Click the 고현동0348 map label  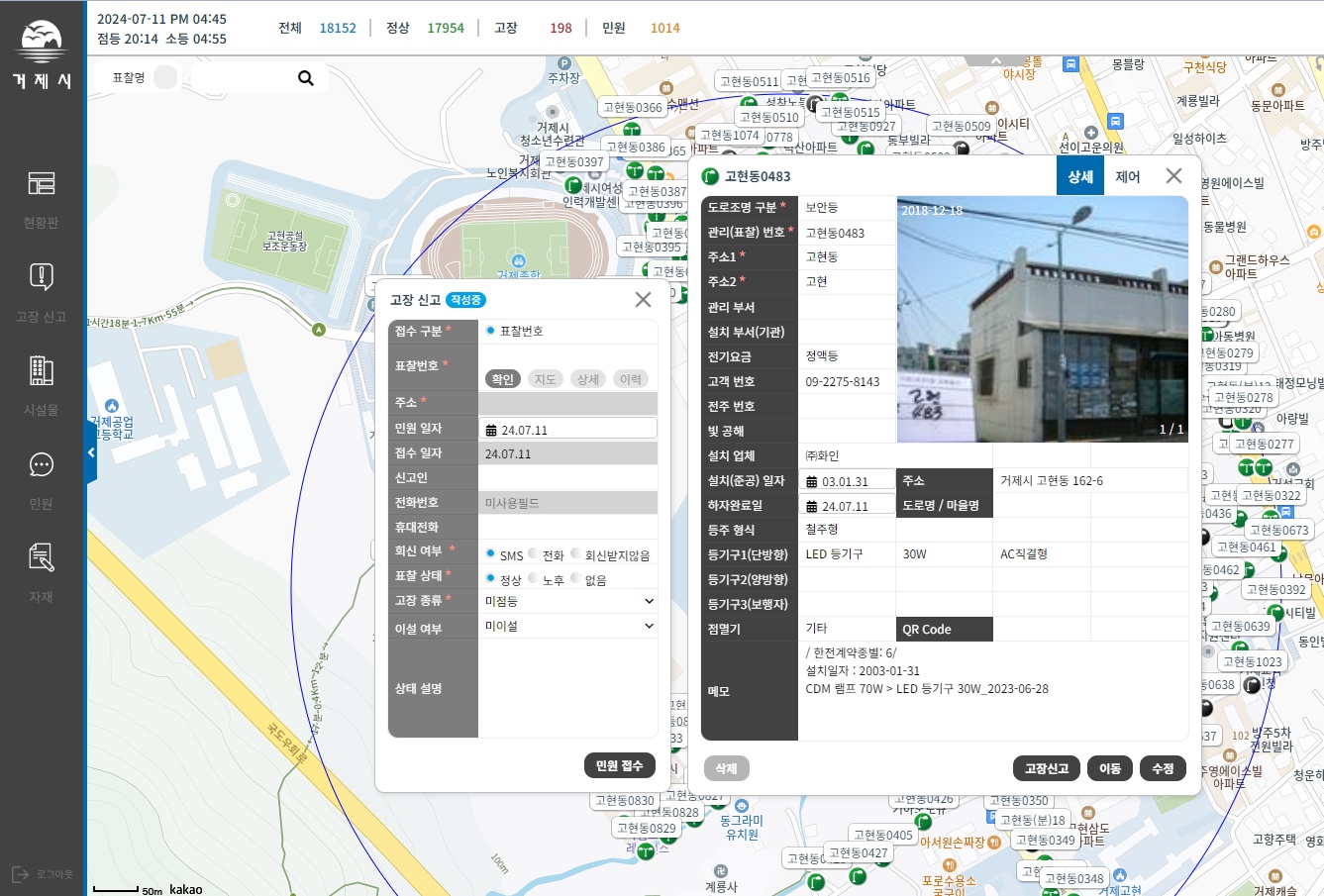[x=1073, y=879]
